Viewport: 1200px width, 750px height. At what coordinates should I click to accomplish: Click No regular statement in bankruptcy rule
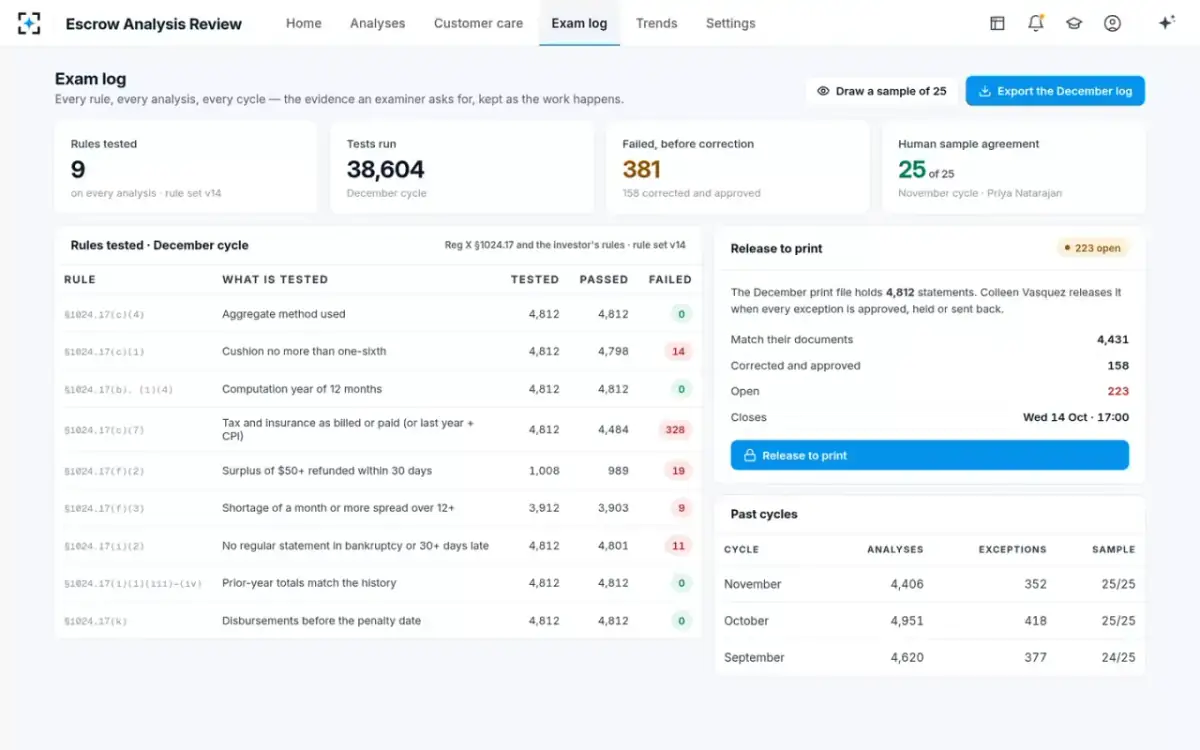click(x=355, y=546)
